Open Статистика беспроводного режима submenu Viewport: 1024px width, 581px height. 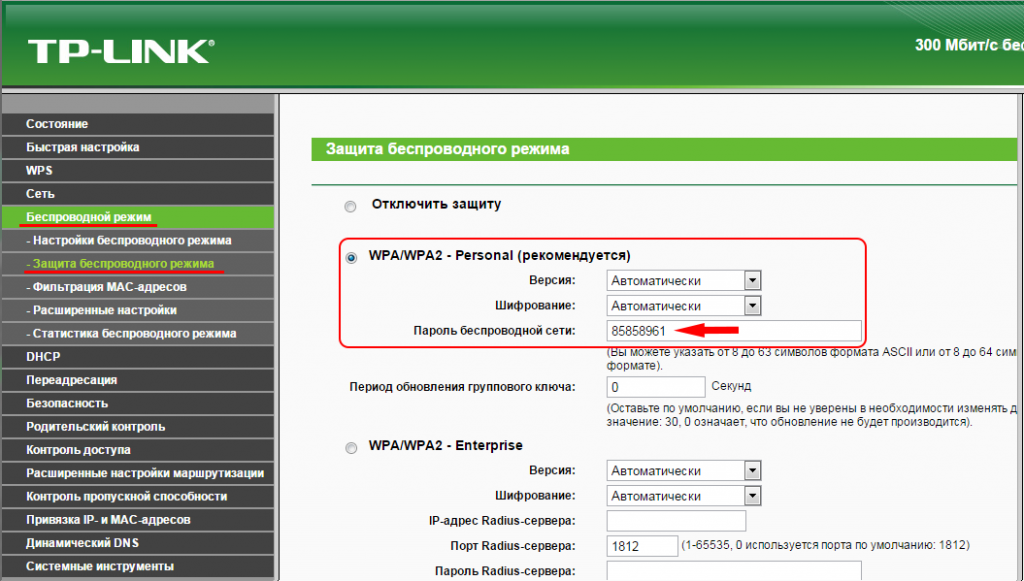(x=138, y=334)
